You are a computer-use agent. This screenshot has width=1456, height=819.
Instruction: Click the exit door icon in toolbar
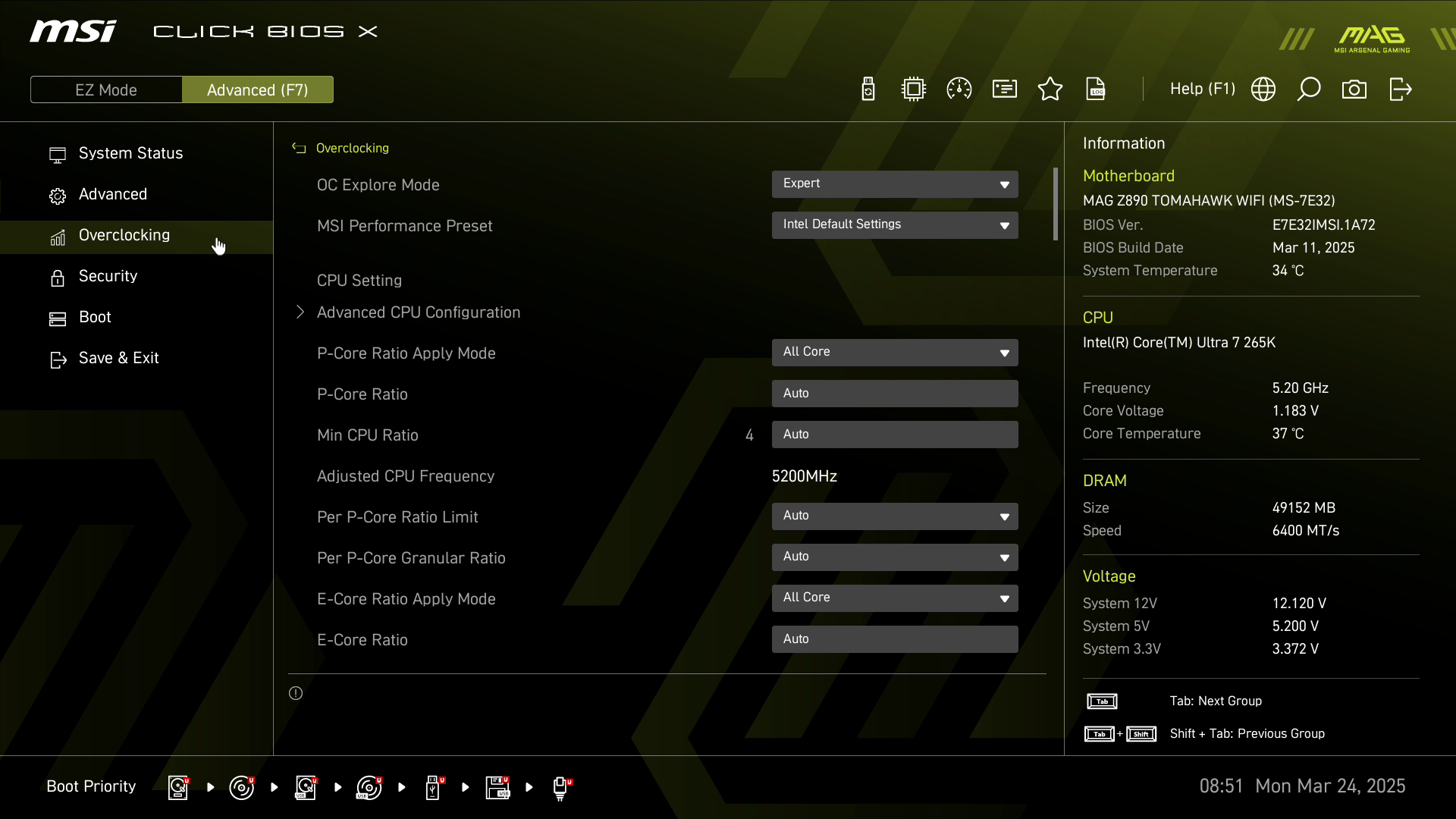(x=1400, y=89)
